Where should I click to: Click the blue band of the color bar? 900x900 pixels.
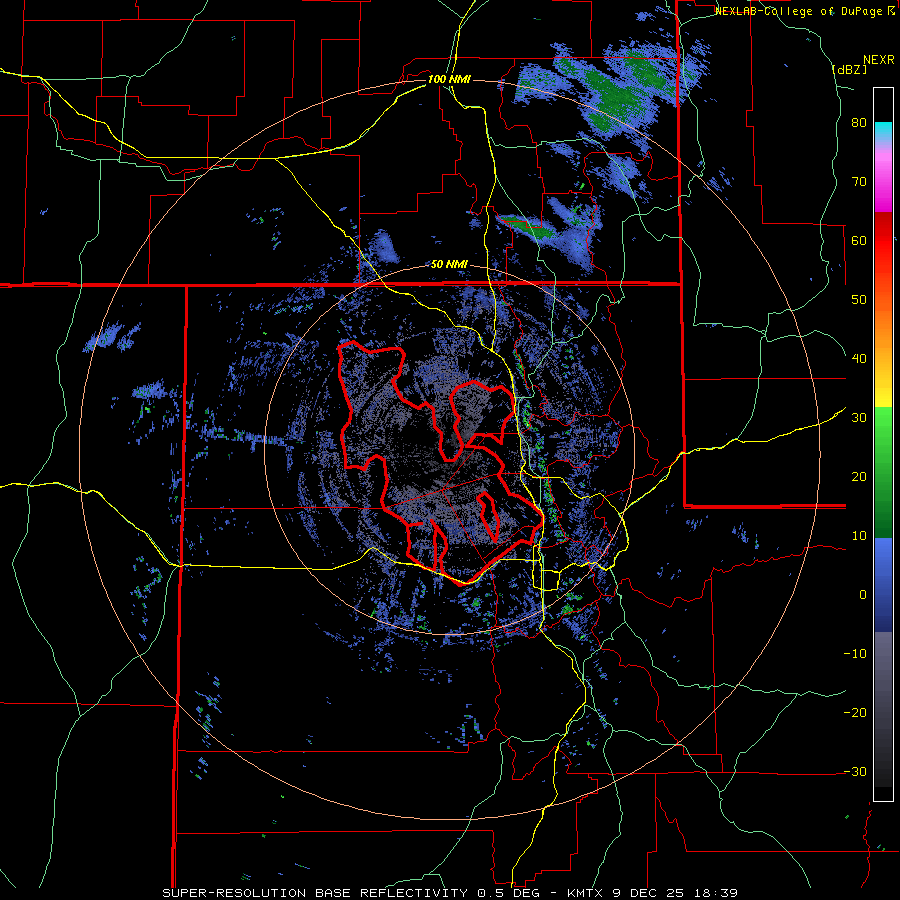pyautogui.click(x=883, y=585)
